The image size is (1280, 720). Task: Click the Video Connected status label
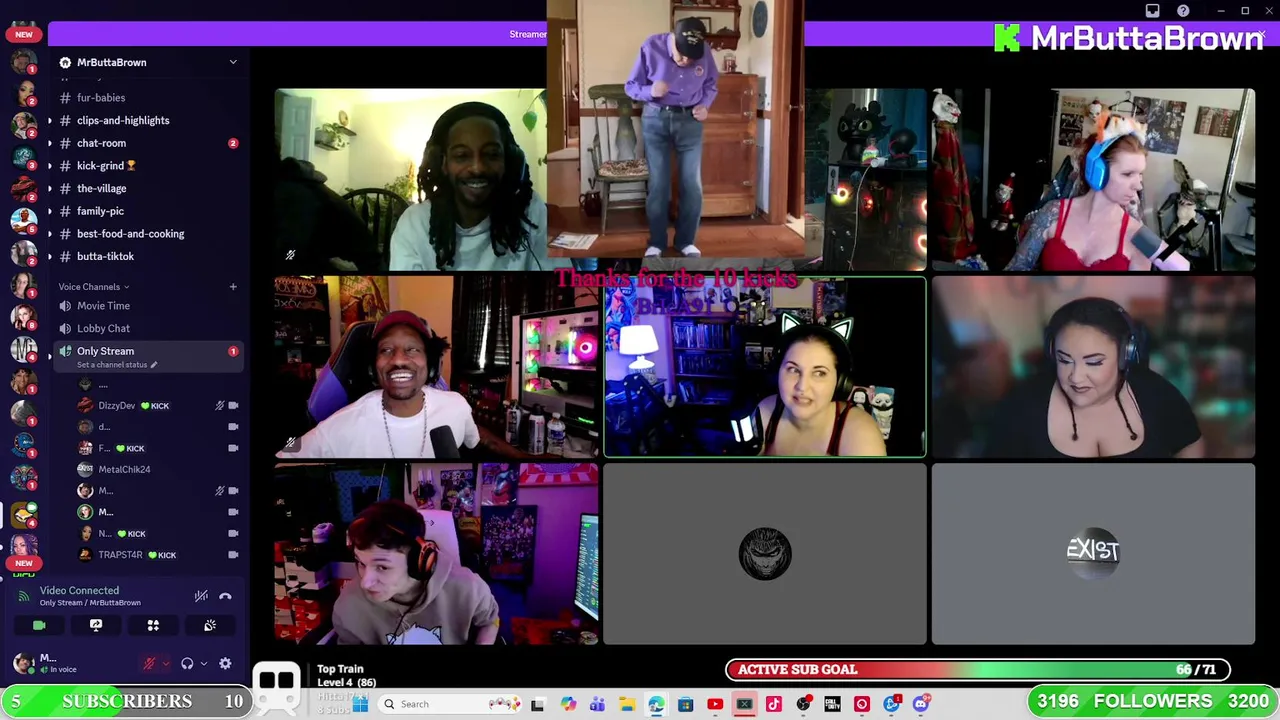point(79,591)
